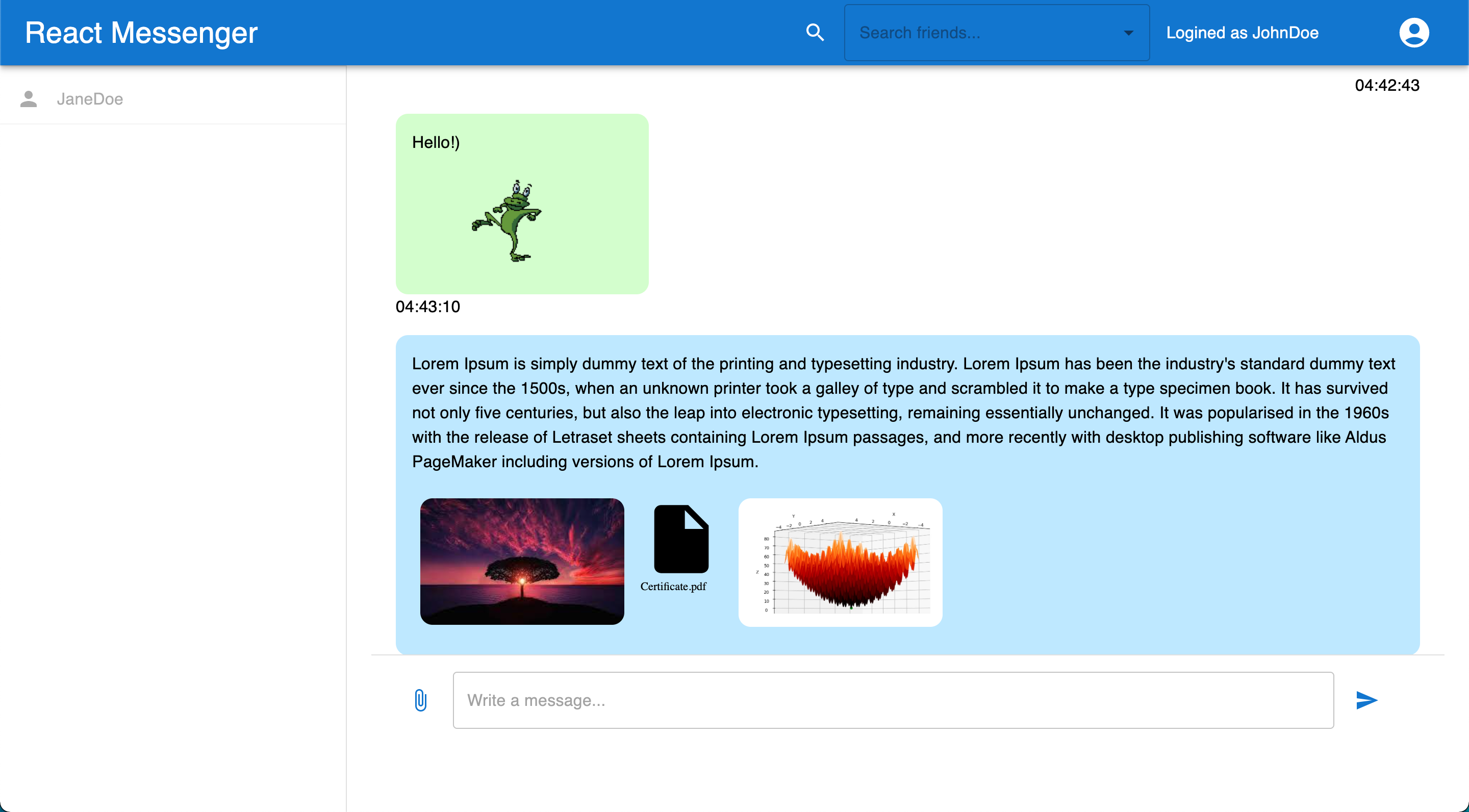1469x812 pixels.
Task: Open the Certificate.pdf file icon
Action: point(681,539)
